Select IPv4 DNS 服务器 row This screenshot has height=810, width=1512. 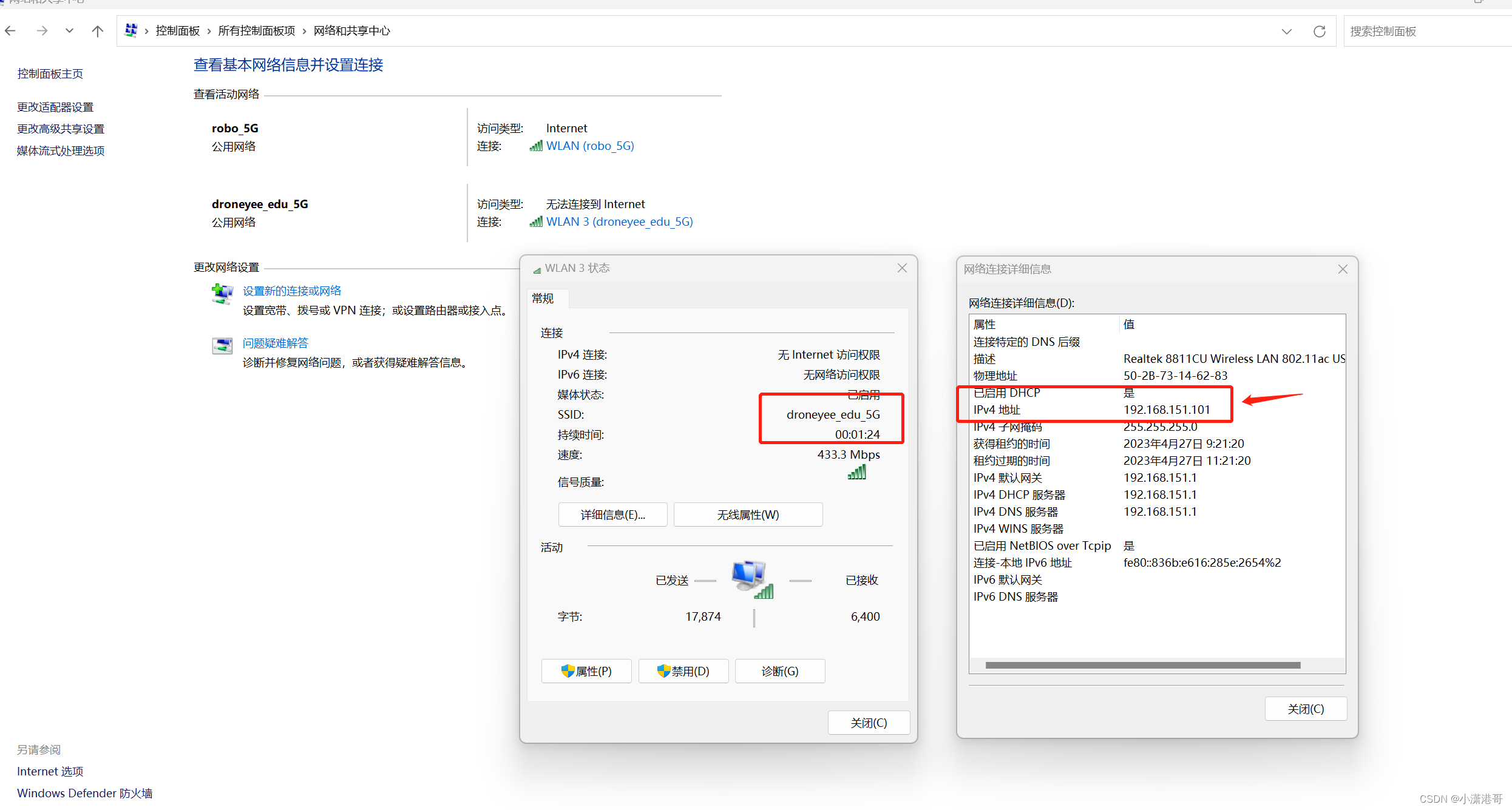click(x=1158, y=511)
